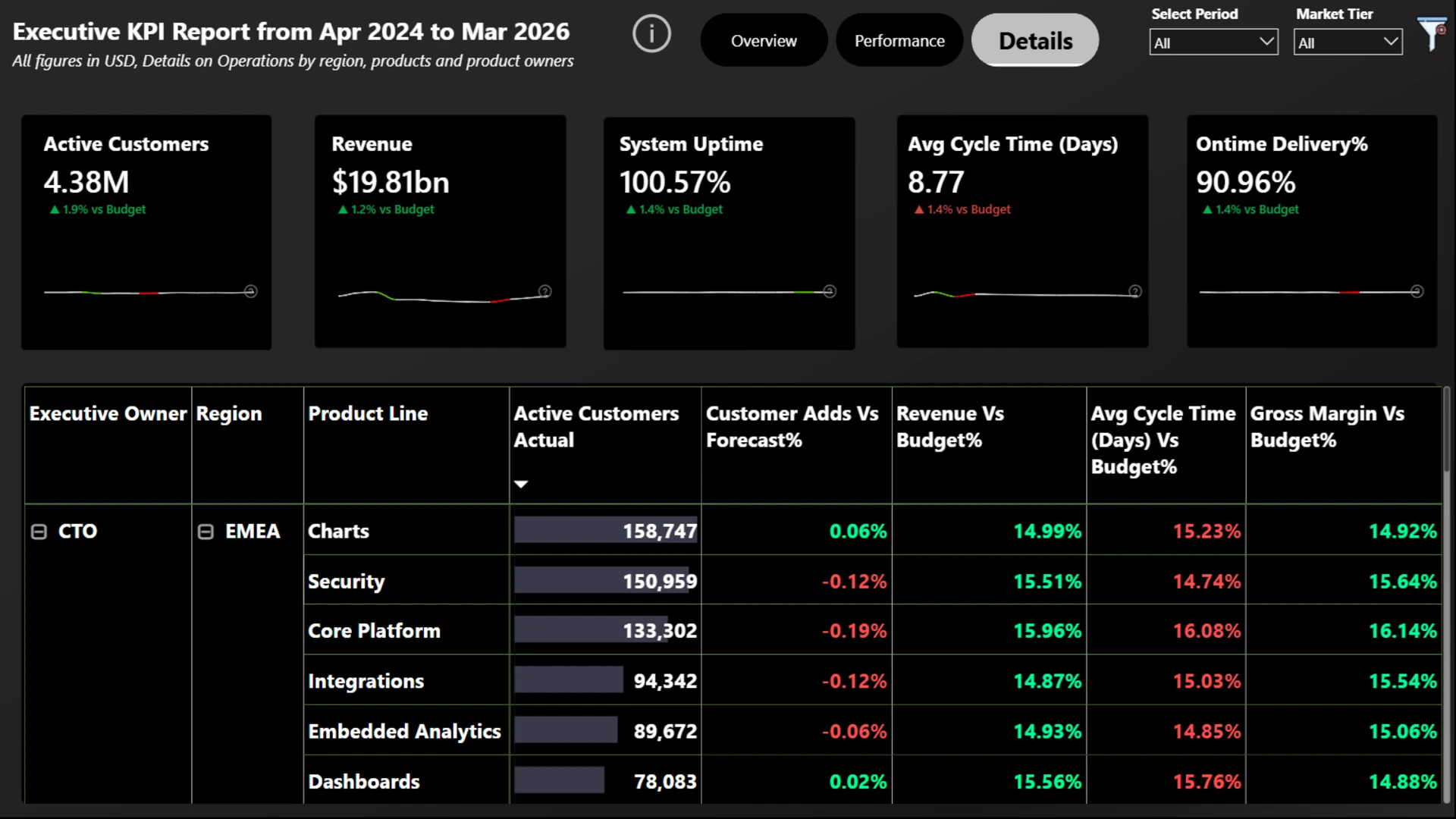The height and width of the screenshot is (819, 1456).
Task: Click Avg Cycle Time sparkline end marker
Action: [x=1135, y=291]
